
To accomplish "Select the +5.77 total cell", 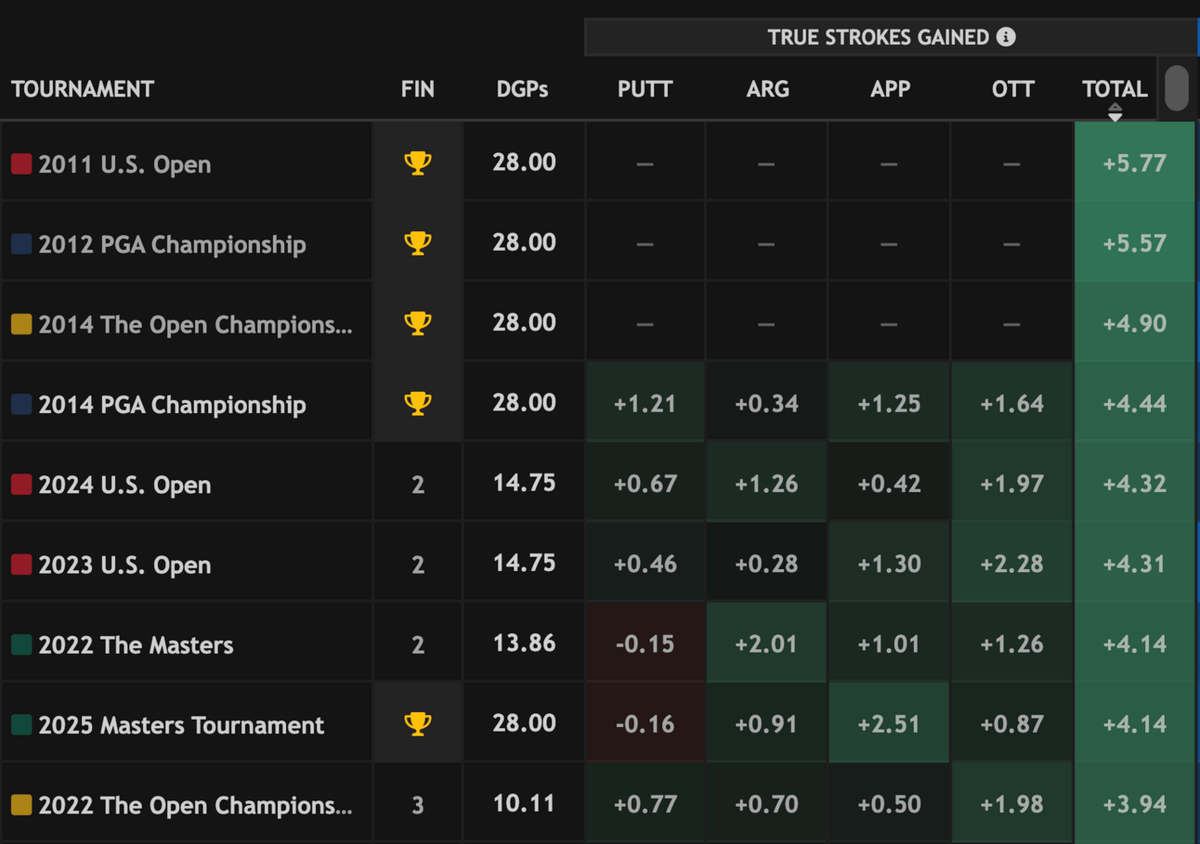I will click(x=1134, y=163).
